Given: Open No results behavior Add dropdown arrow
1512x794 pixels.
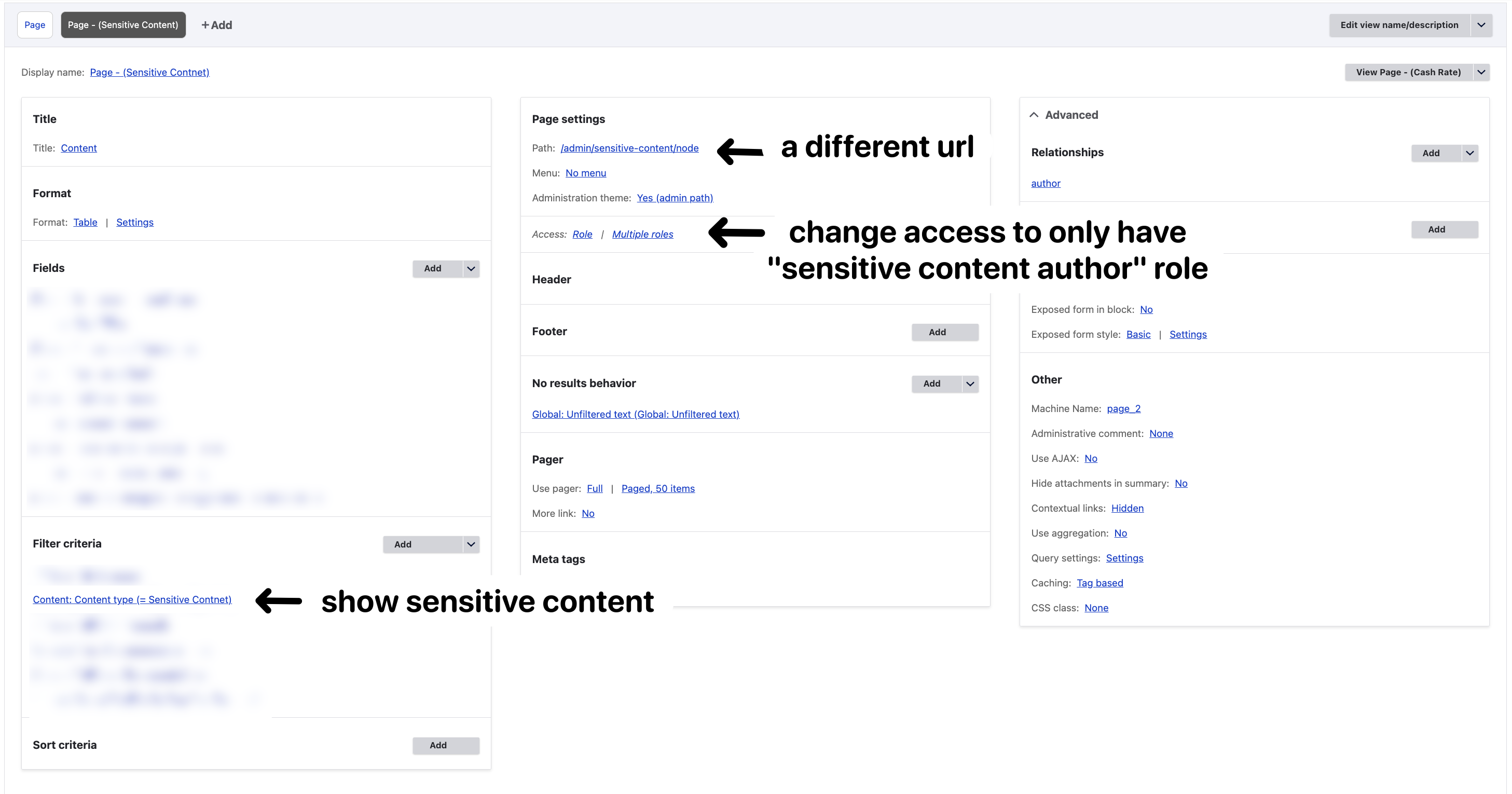Looking at the screenshot, I should click(970, 384).
